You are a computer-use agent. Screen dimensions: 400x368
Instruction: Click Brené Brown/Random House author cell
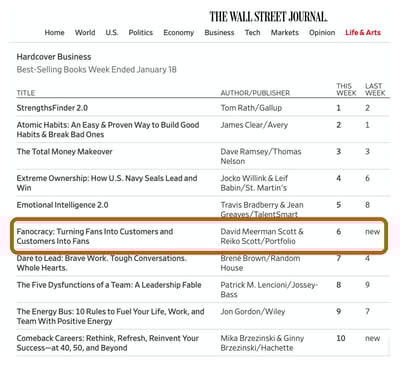tap(260, 263)
